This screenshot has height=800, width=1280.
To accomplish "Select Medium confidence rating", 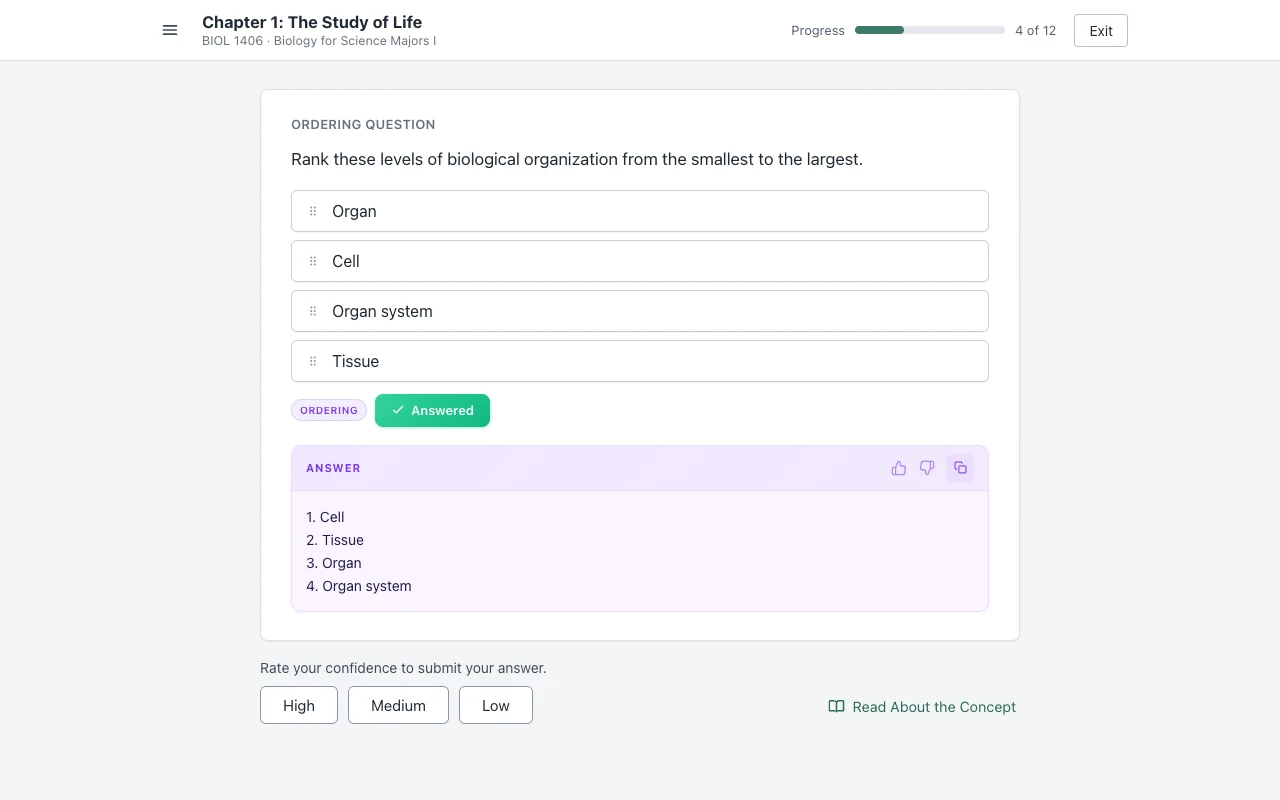I will pyautogui.click(x=398, y=705).
